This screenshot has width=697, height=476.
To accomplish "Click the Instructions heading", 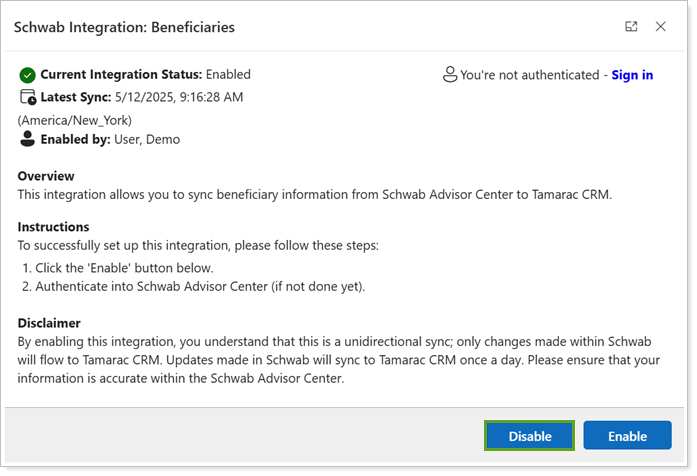I will coord(53,227).
